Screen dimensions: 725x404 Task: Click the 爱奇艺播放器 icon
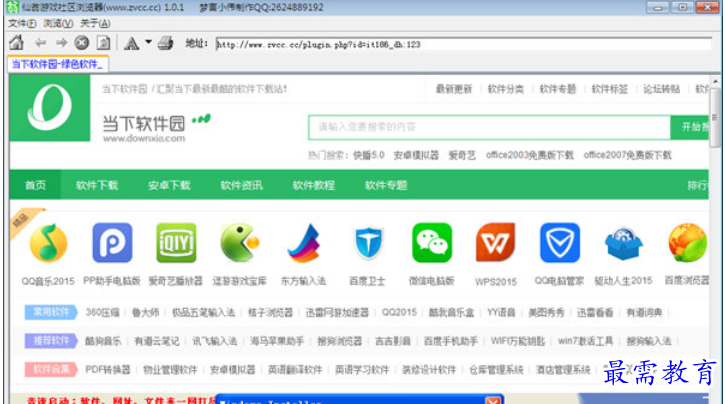tap(176, 243)
